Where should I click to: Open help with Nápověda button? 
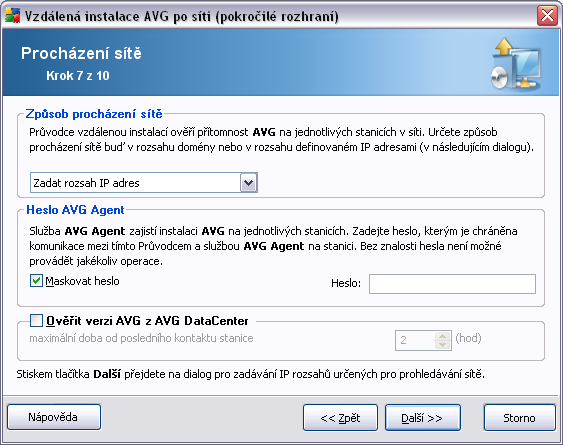click(x=54, y=417)
